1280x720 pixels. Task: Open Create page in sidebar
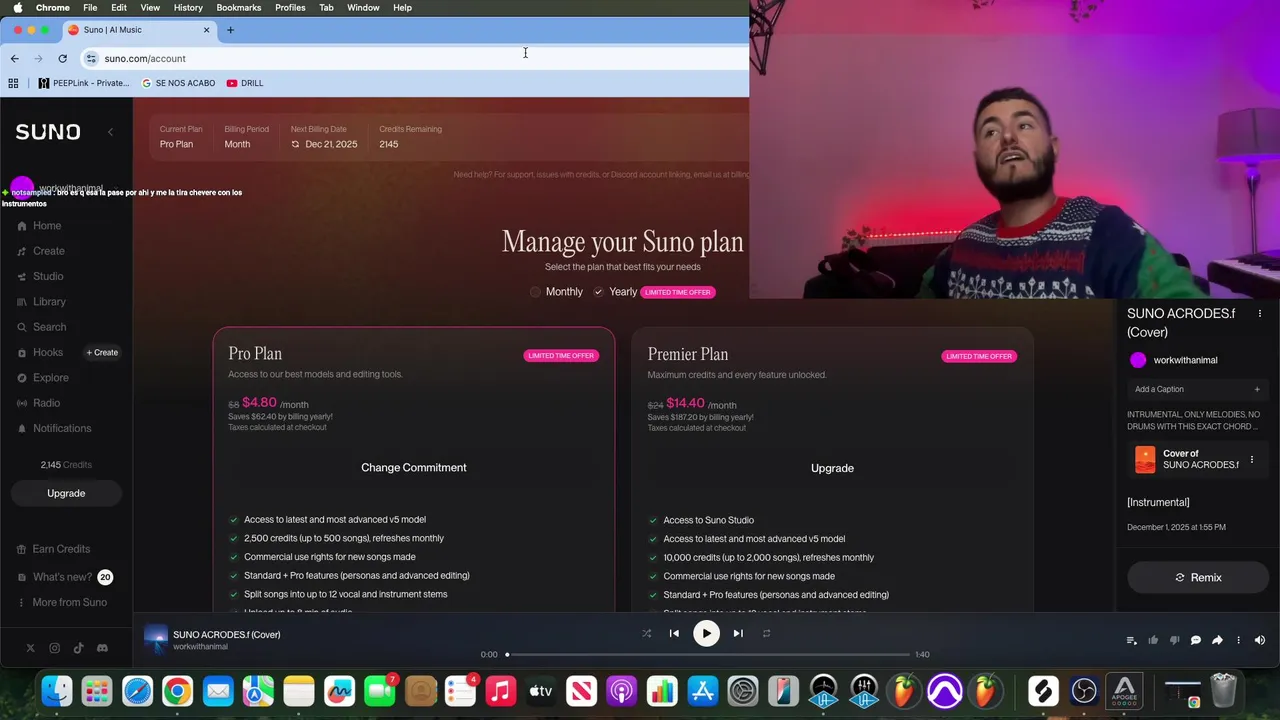pyautogui.click(x=41, y=251)
